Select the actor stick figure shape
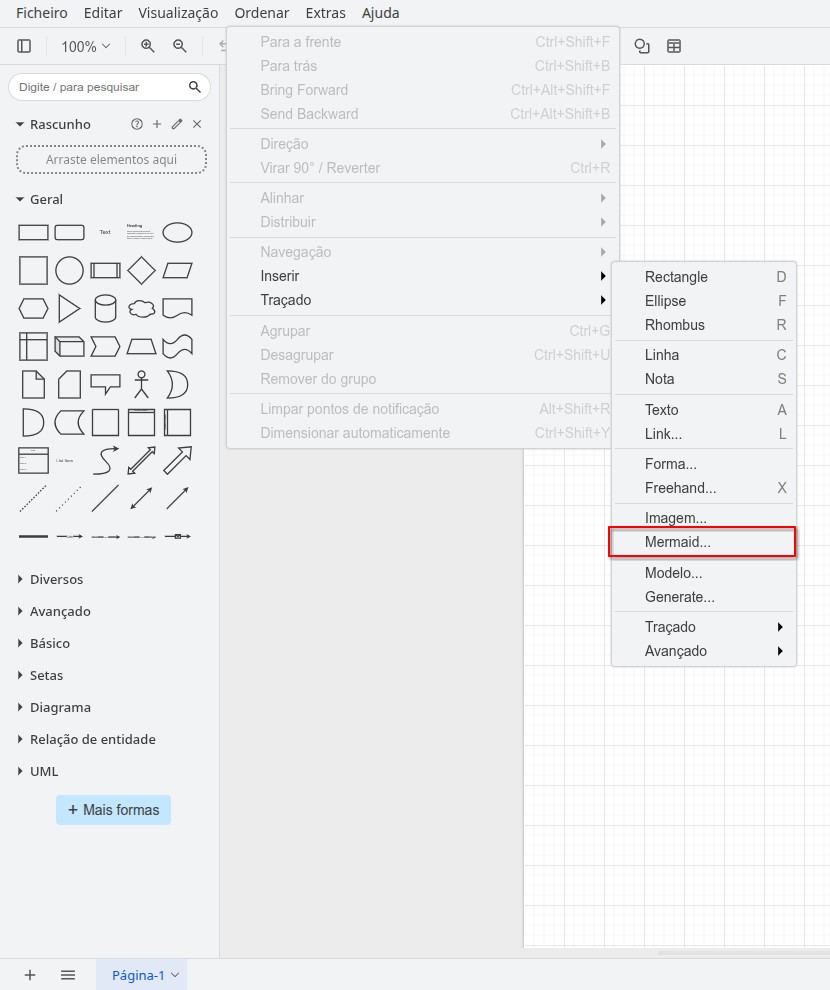This screenshot has height=990, width=830. click(141, 384)
